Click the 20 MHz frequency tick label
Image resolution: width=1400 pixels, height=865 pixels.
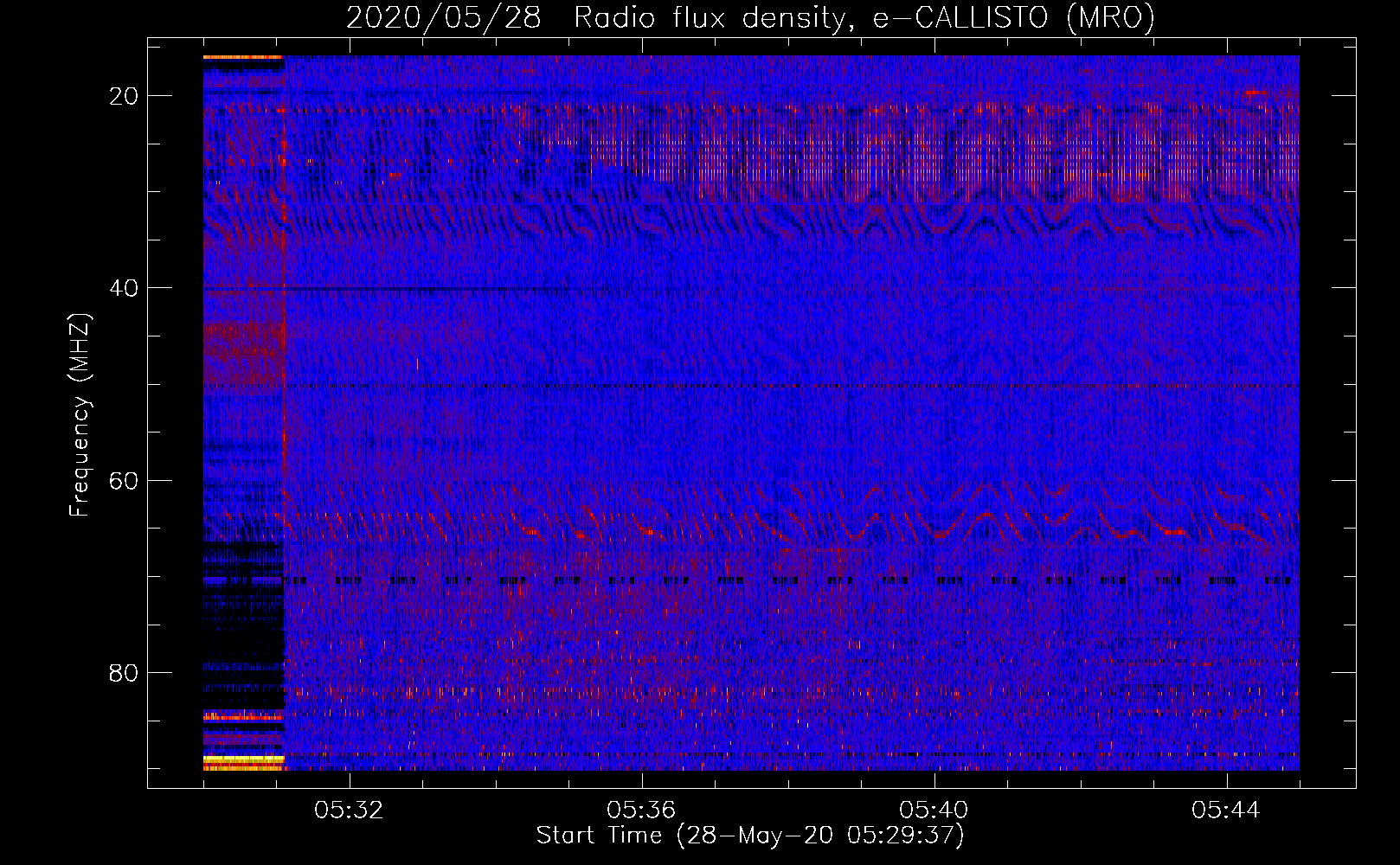tap(124, 95)
